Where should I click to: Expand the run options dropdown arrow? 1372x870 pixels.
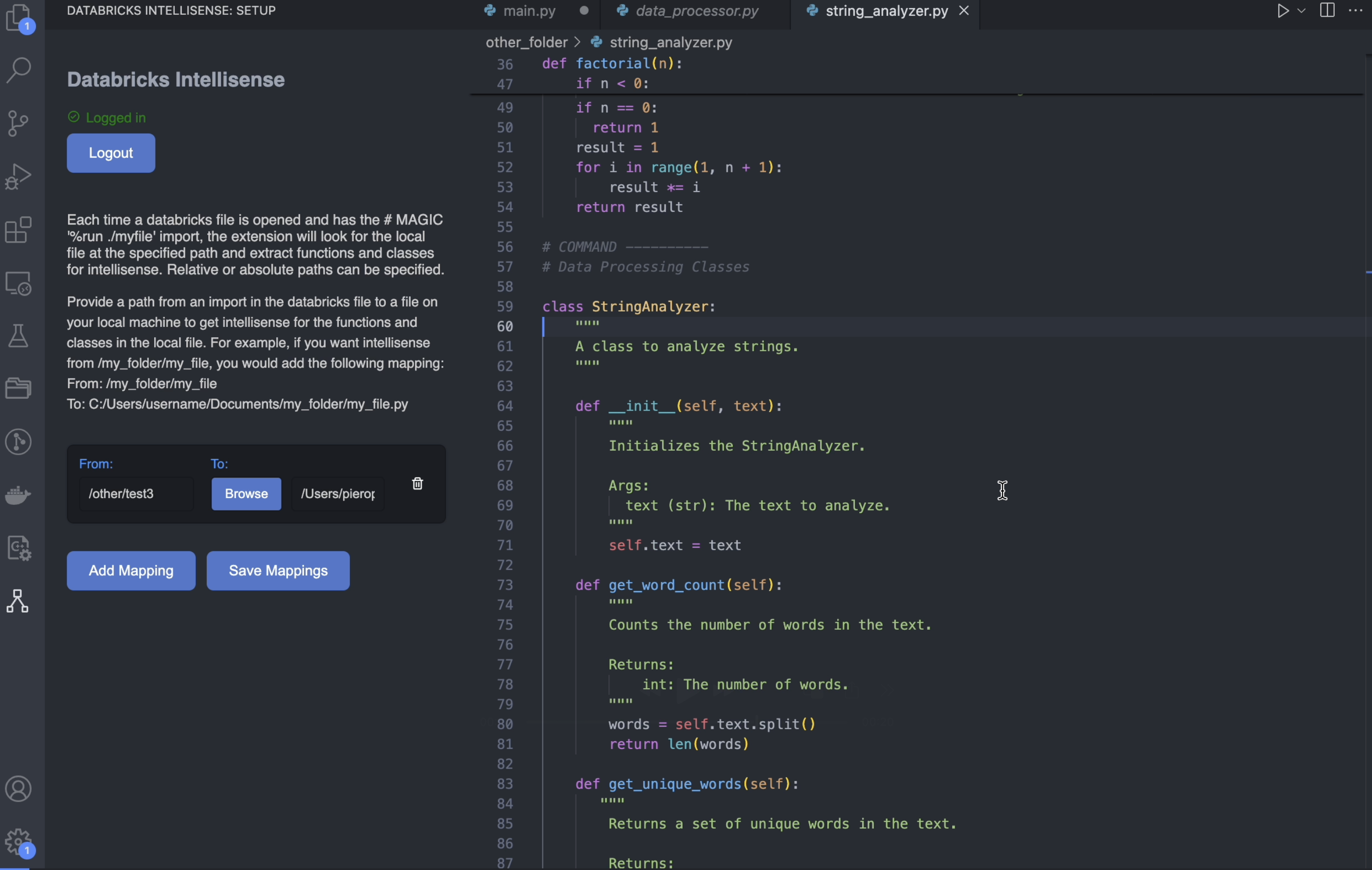(x=1301, y=11)
